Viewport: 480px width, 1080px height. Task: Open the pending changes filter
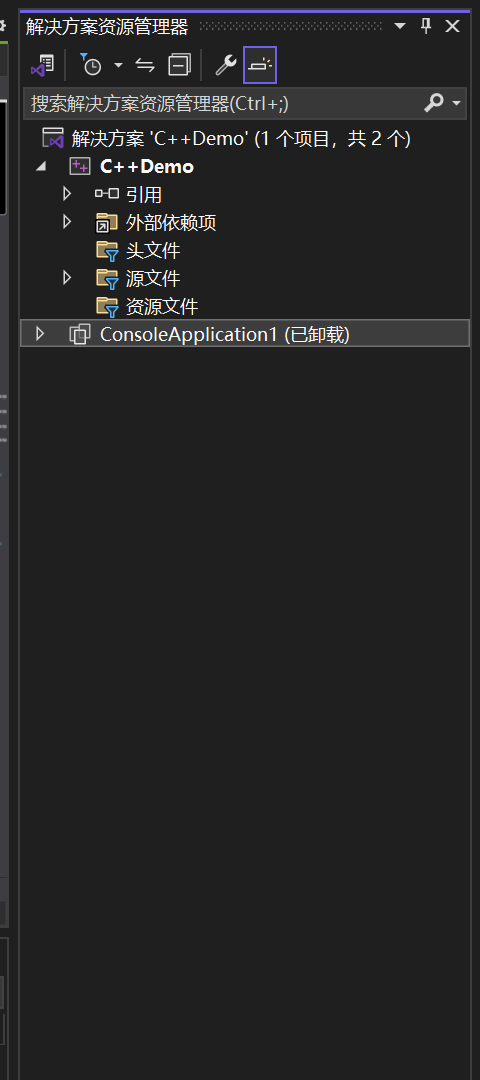coord(91,65)
